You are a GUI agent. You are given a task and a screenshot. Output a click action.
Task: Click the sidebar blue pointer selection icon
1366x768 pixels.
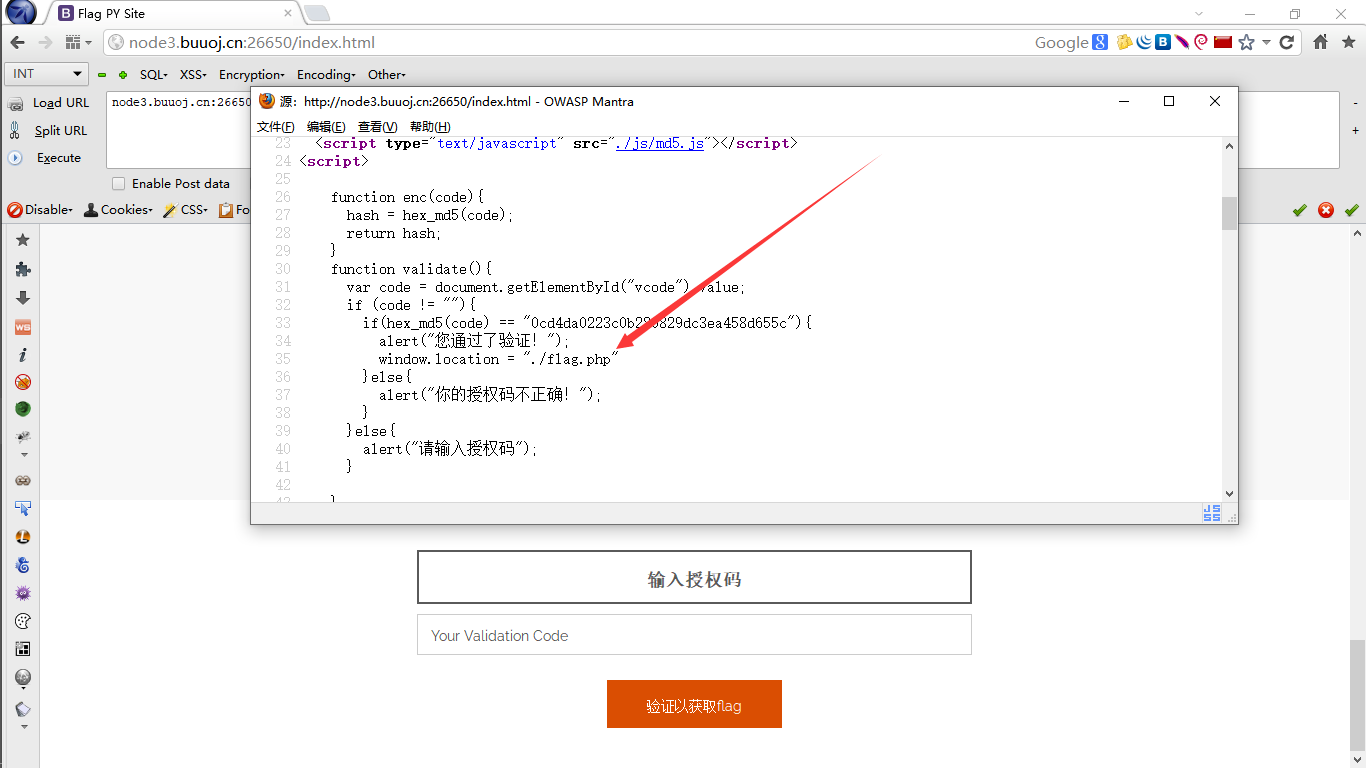[23, 508]
